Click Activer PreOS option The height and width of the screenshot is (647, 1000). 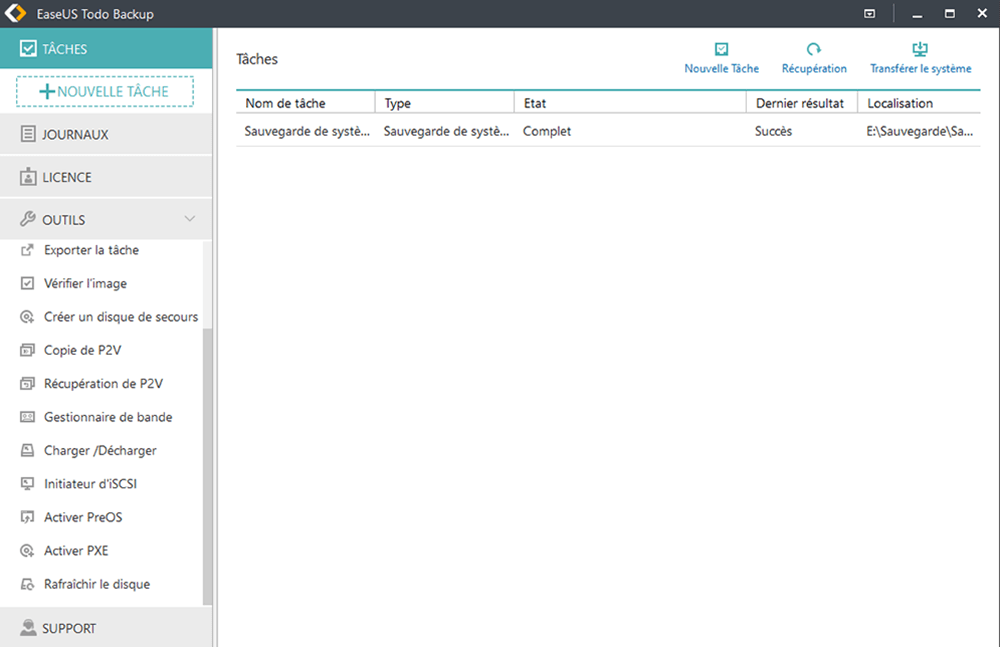83,518
